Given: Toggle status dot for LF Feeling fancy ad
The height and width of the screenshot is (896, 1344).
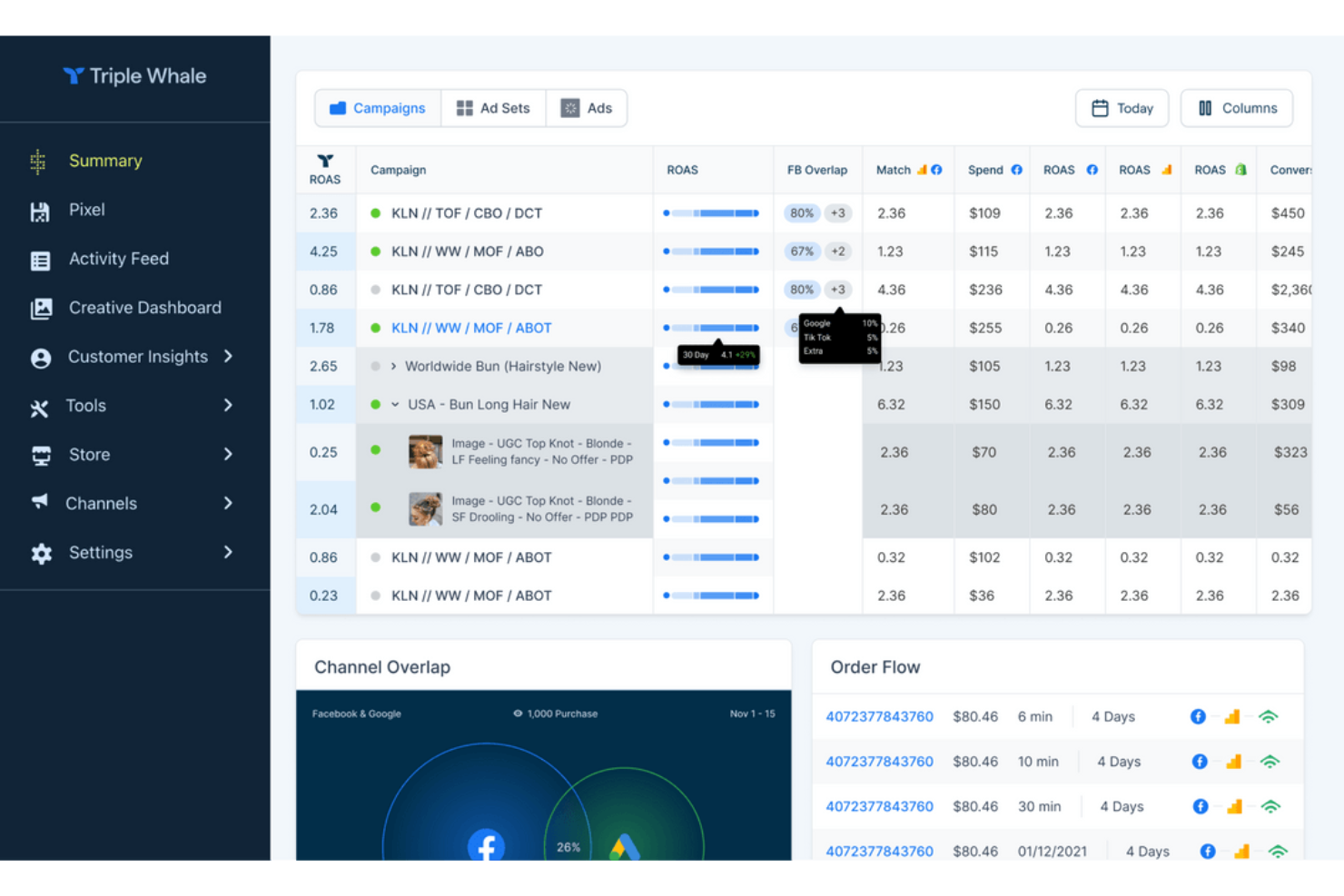Looking at the screenshot, I should coord(375,449).
